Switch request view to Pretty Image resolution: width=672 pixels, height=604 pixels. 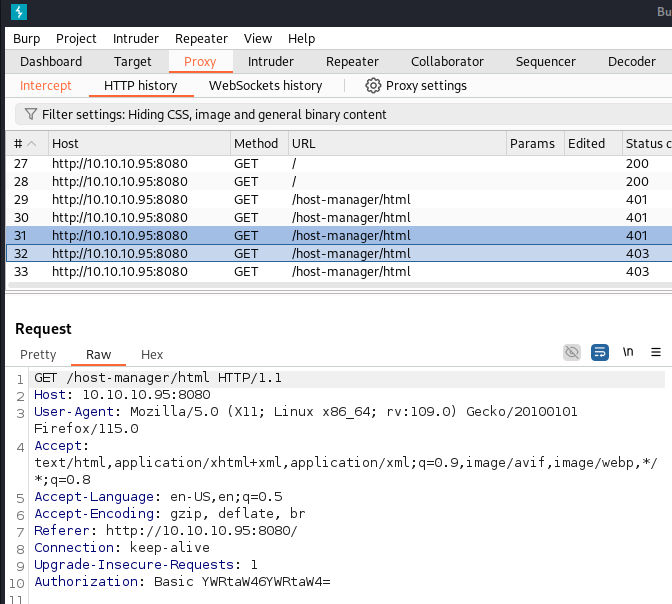pyautogui.click(x=38, y=354)
